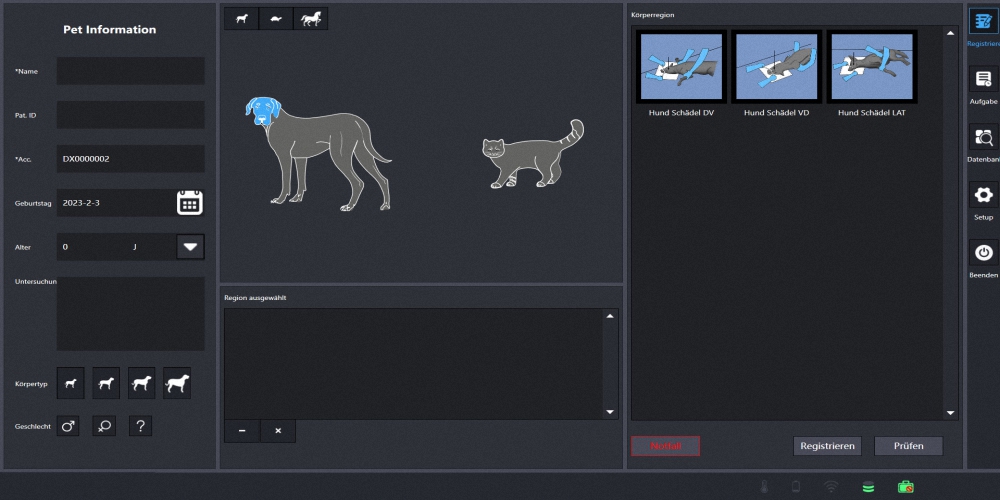The height and width of the screenshot is (500, 1000).
Task: Choose the smallest dog body type
Action: (x=70, y=383)
